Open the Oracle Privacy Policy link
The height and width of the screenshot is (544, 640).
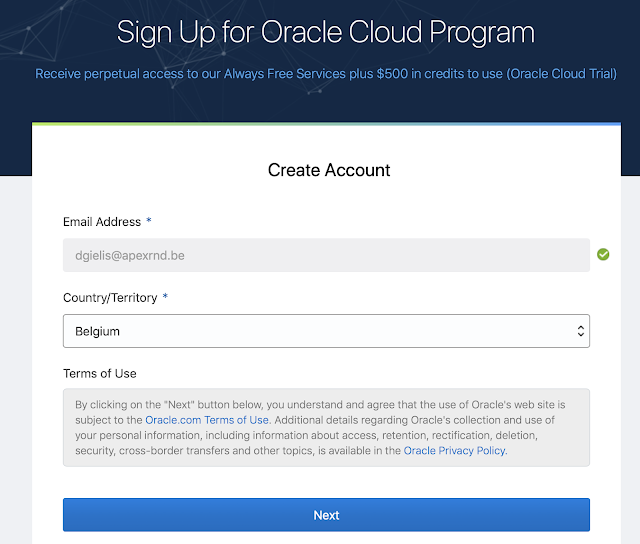click(455, 451)
